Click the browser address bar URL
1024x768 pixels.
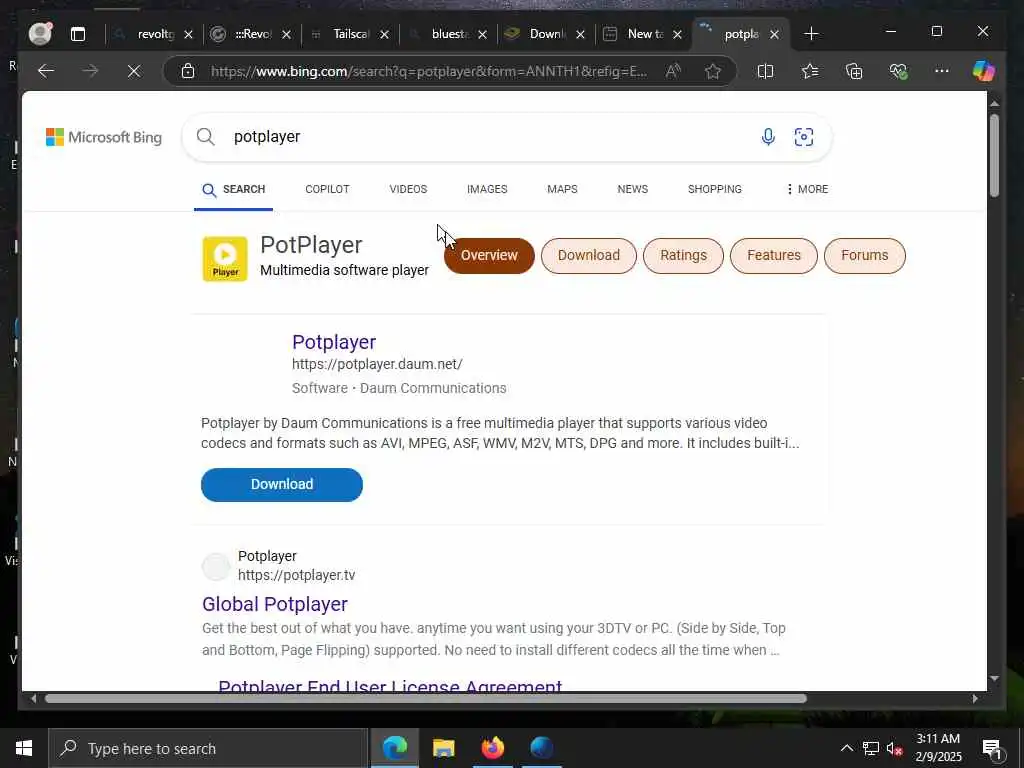pos(428,71)
